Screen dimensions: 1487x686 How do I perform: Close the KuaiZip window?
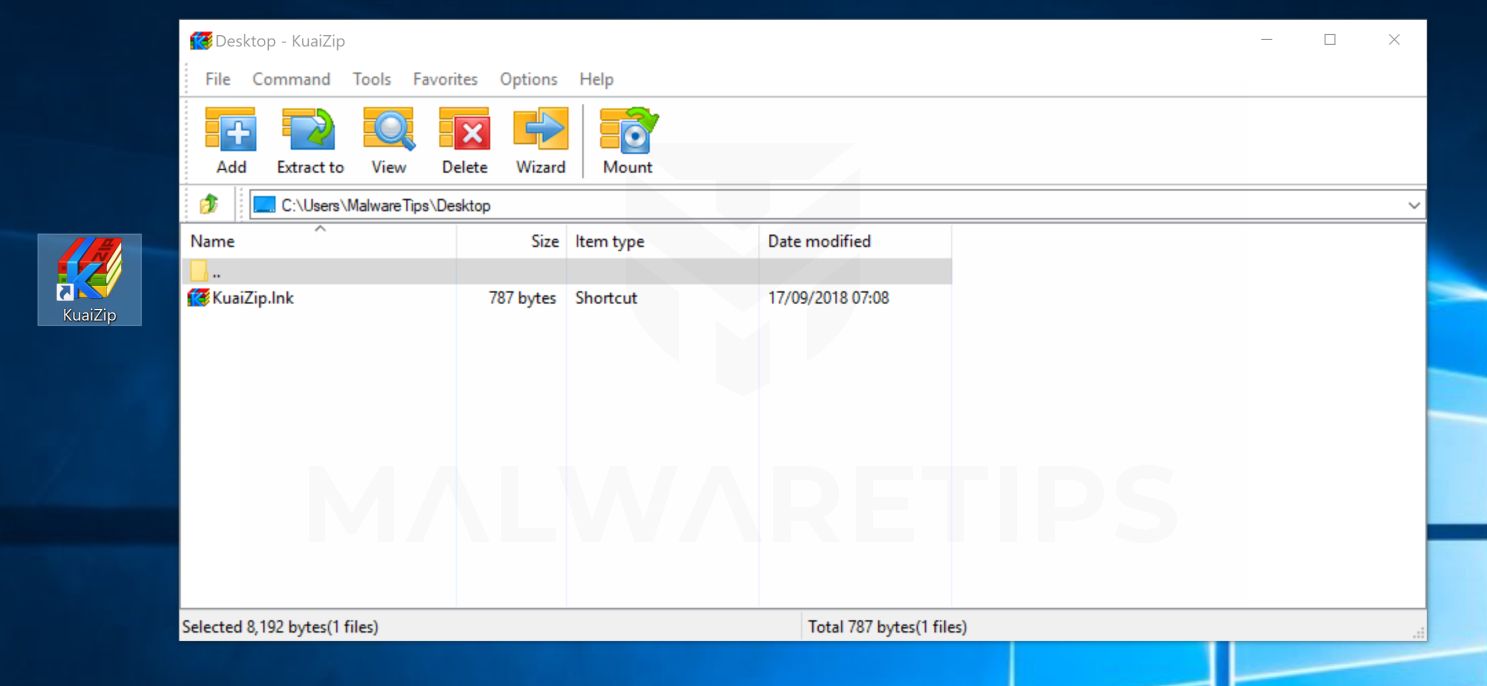(1394, 40)
